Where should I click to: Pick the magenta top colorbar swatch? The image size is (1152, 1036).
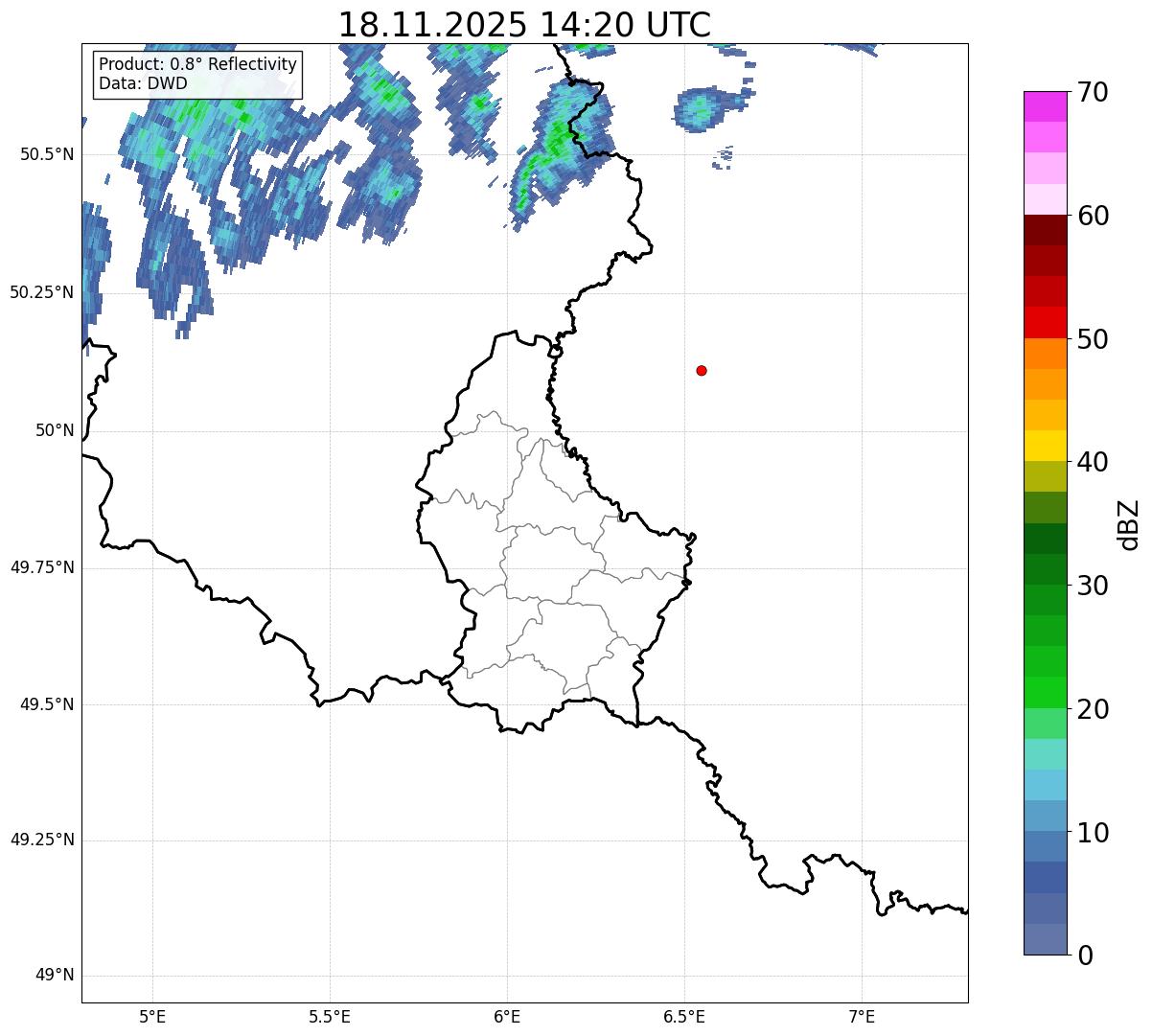point(1045,106)
